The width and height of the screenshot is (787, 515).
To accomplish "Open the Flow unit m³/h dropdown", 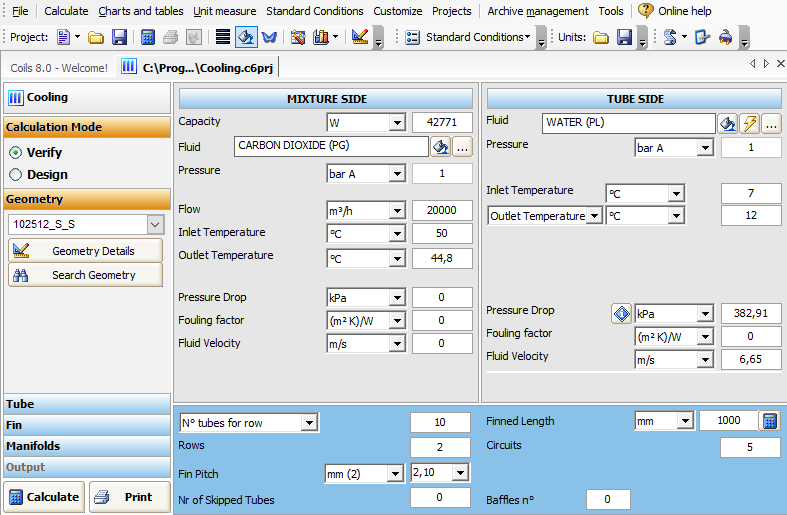I will [397, 211].
